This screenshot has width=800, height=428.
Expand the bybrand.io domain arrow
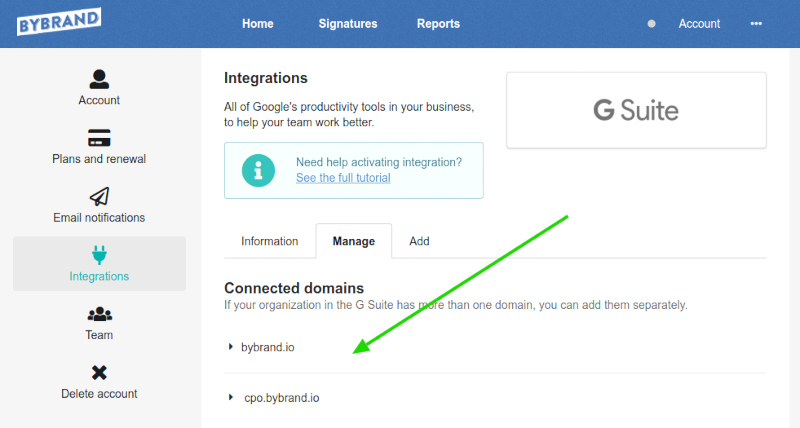(231, 347)
